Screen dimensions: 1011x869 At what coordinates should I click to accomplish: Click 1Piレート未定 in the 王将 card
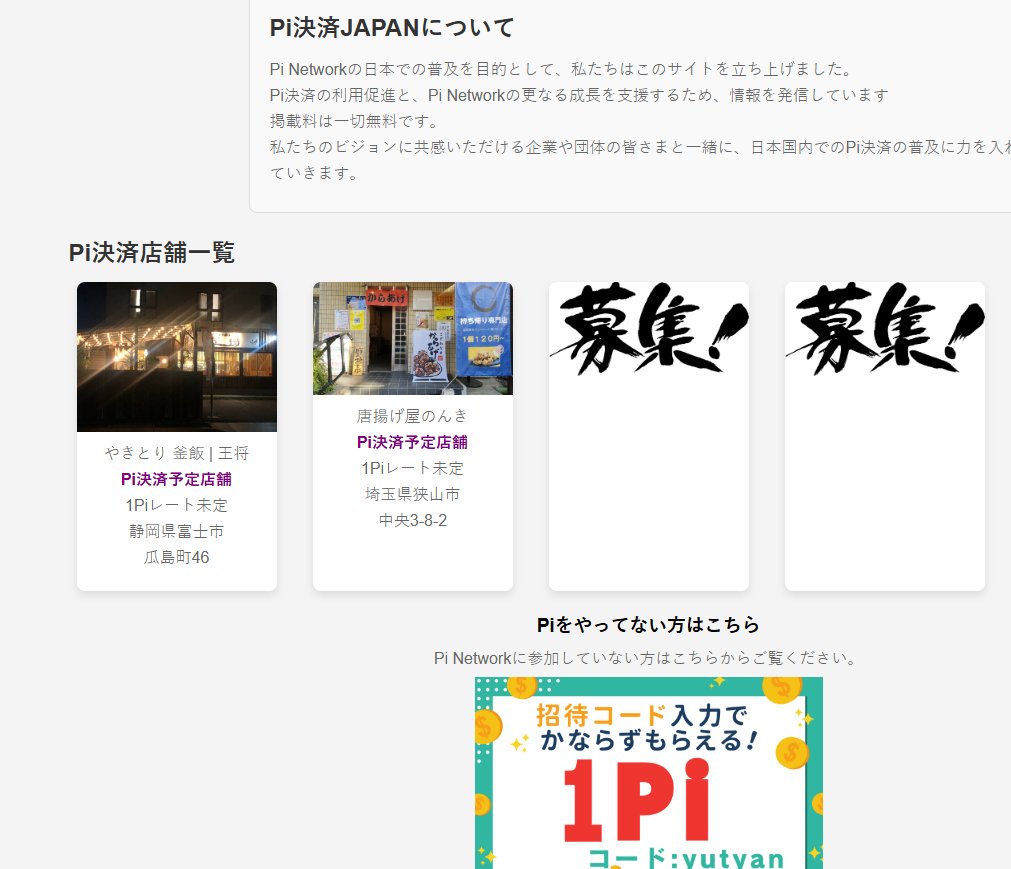177,505
